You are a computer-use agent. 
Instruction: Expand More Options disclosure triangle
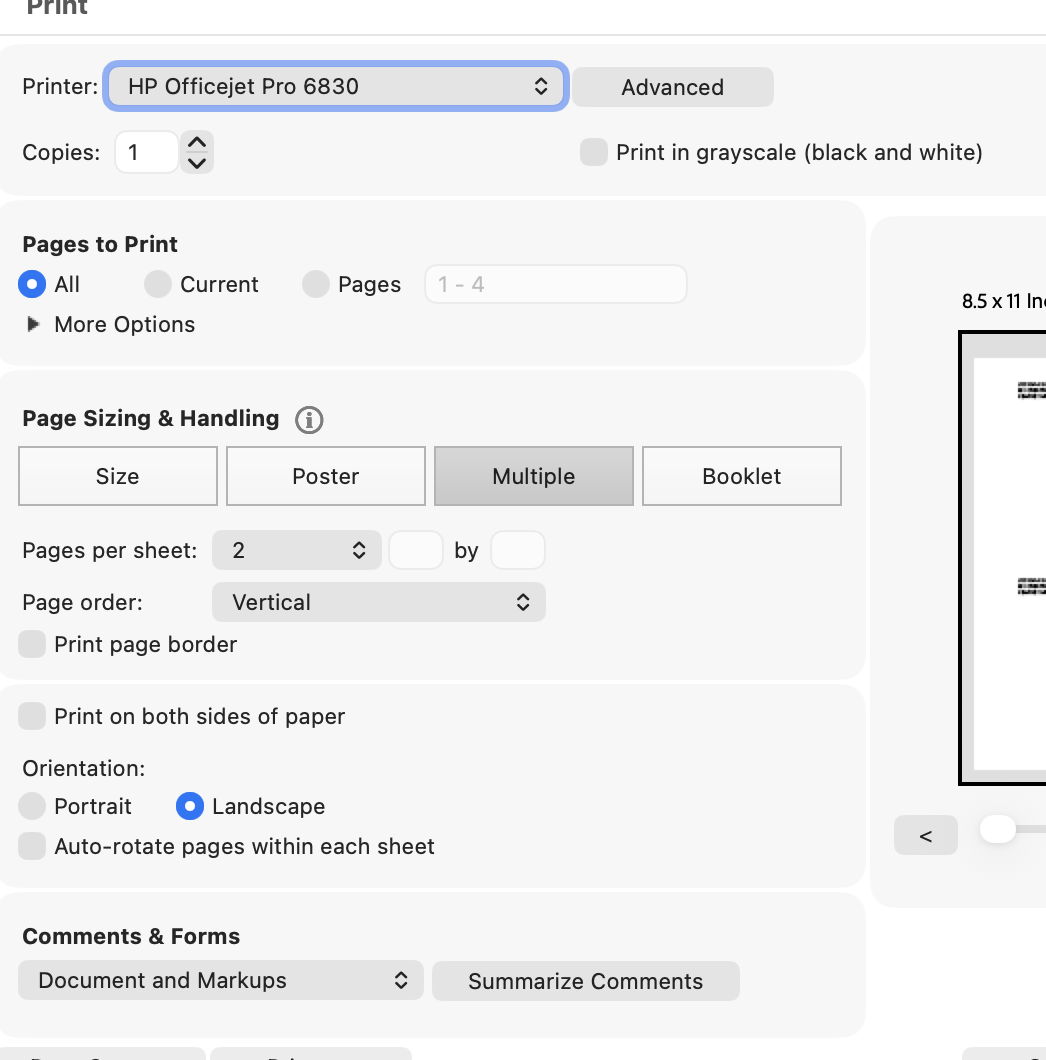(32, 324)
